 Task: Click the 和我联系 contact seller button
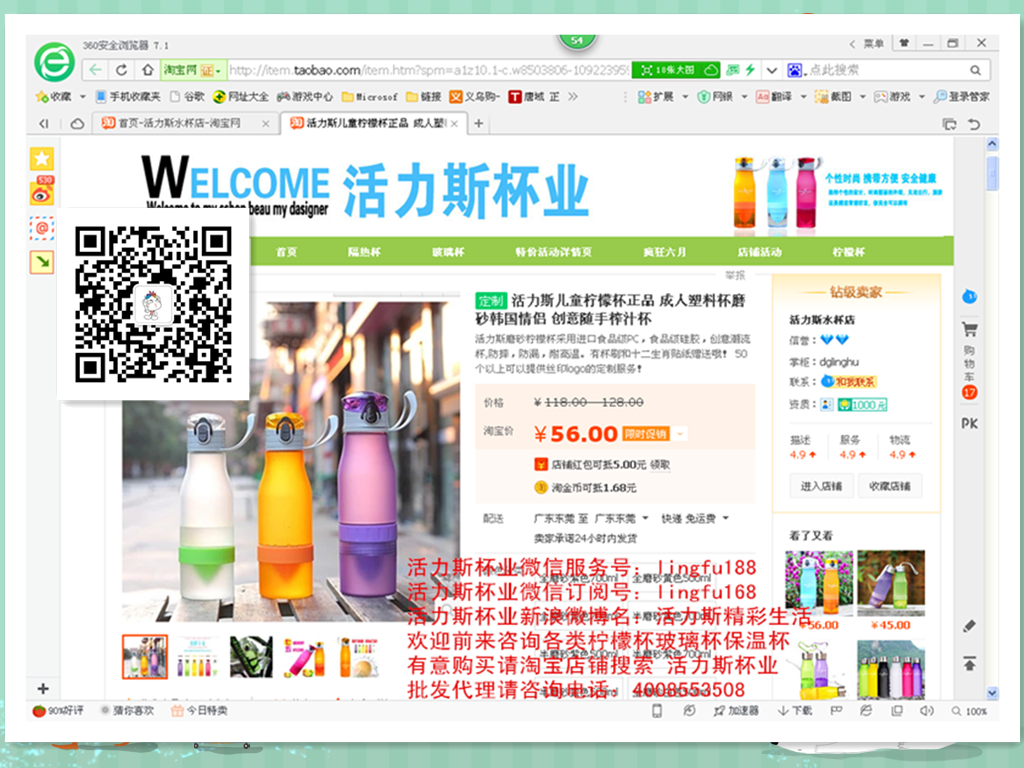pos(849,382)
